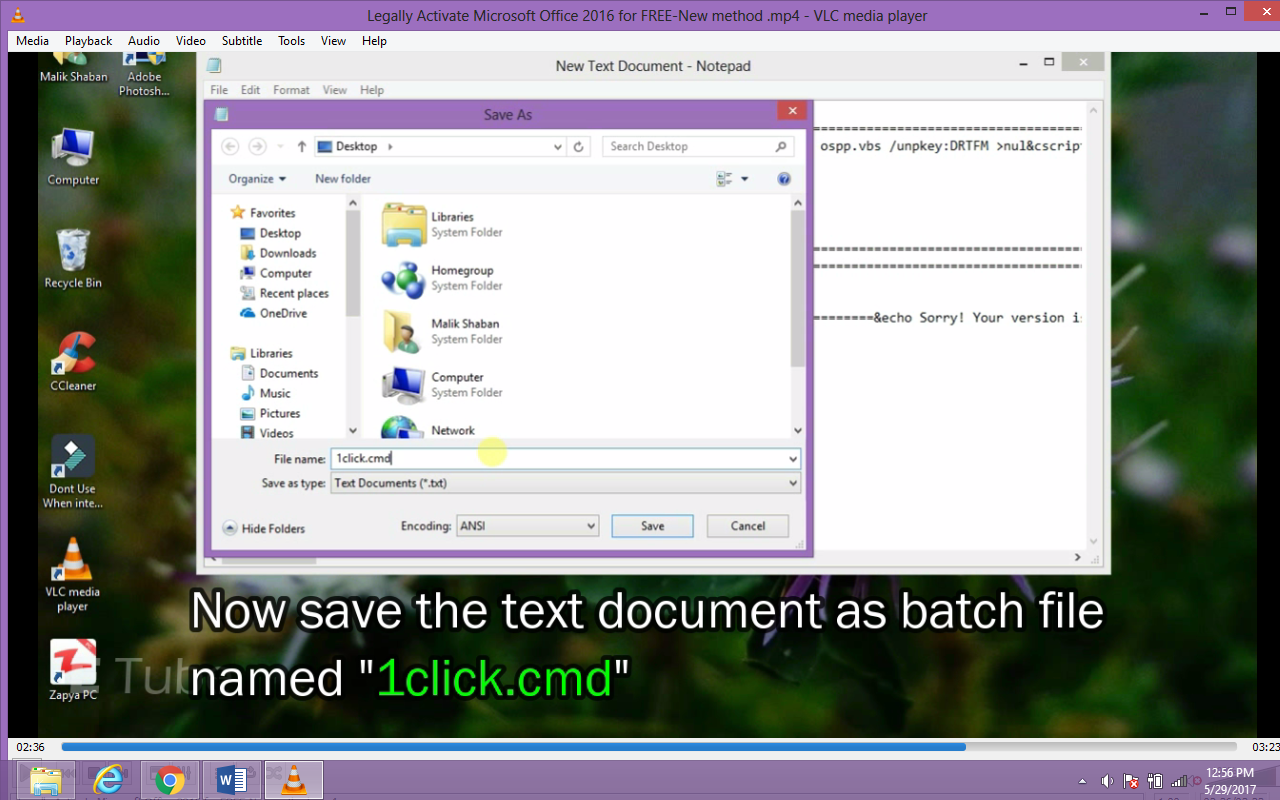Viewport: 1280px width, 800px height.
Task: Click the Forward navigation arrow in Save As
Action: click(x=257, y=147)
